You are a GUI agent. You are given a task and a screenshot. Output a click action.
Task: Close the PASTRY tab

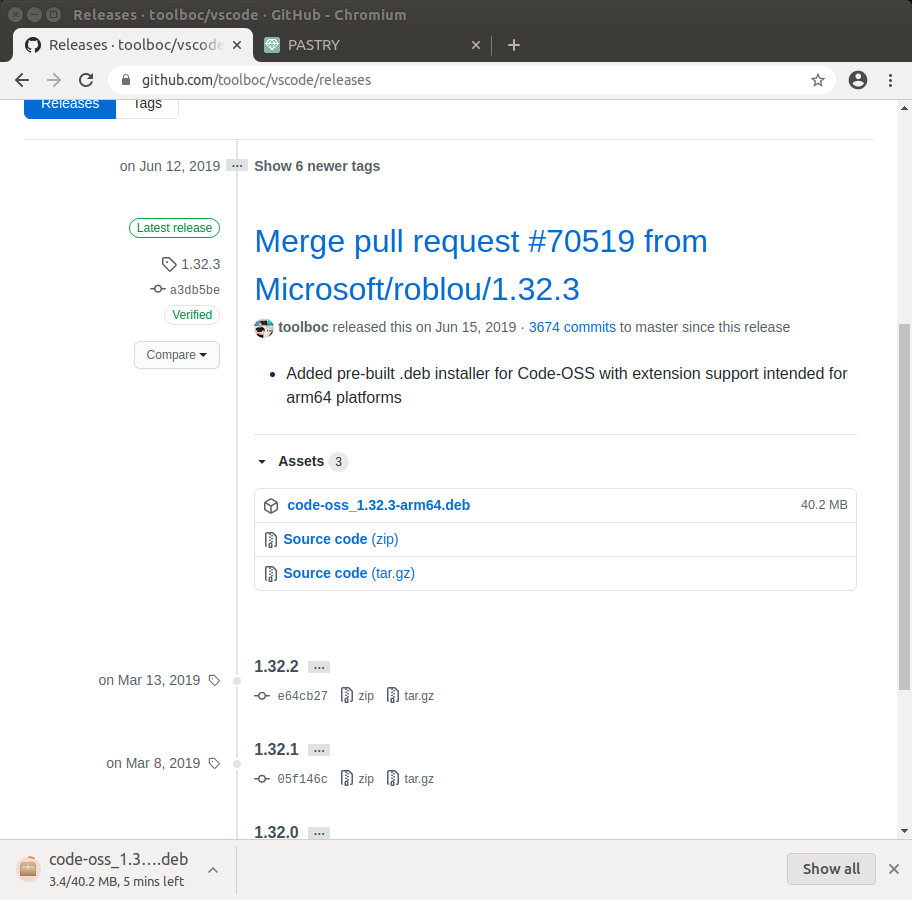pos(476,45)
